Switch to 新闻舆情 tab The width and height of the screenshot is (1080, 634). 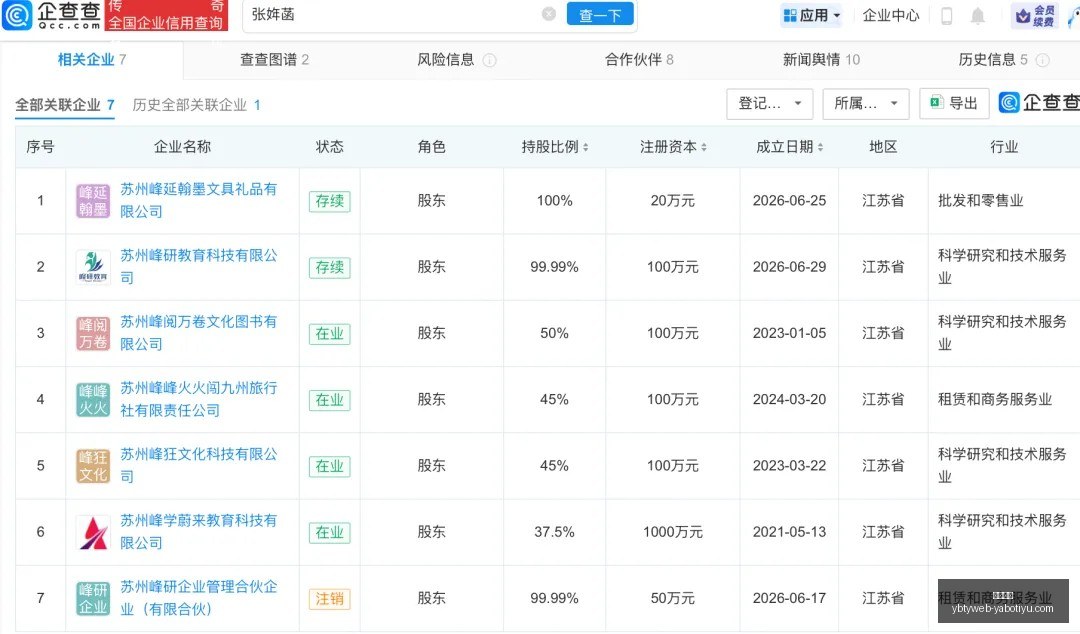click(821, 60)
